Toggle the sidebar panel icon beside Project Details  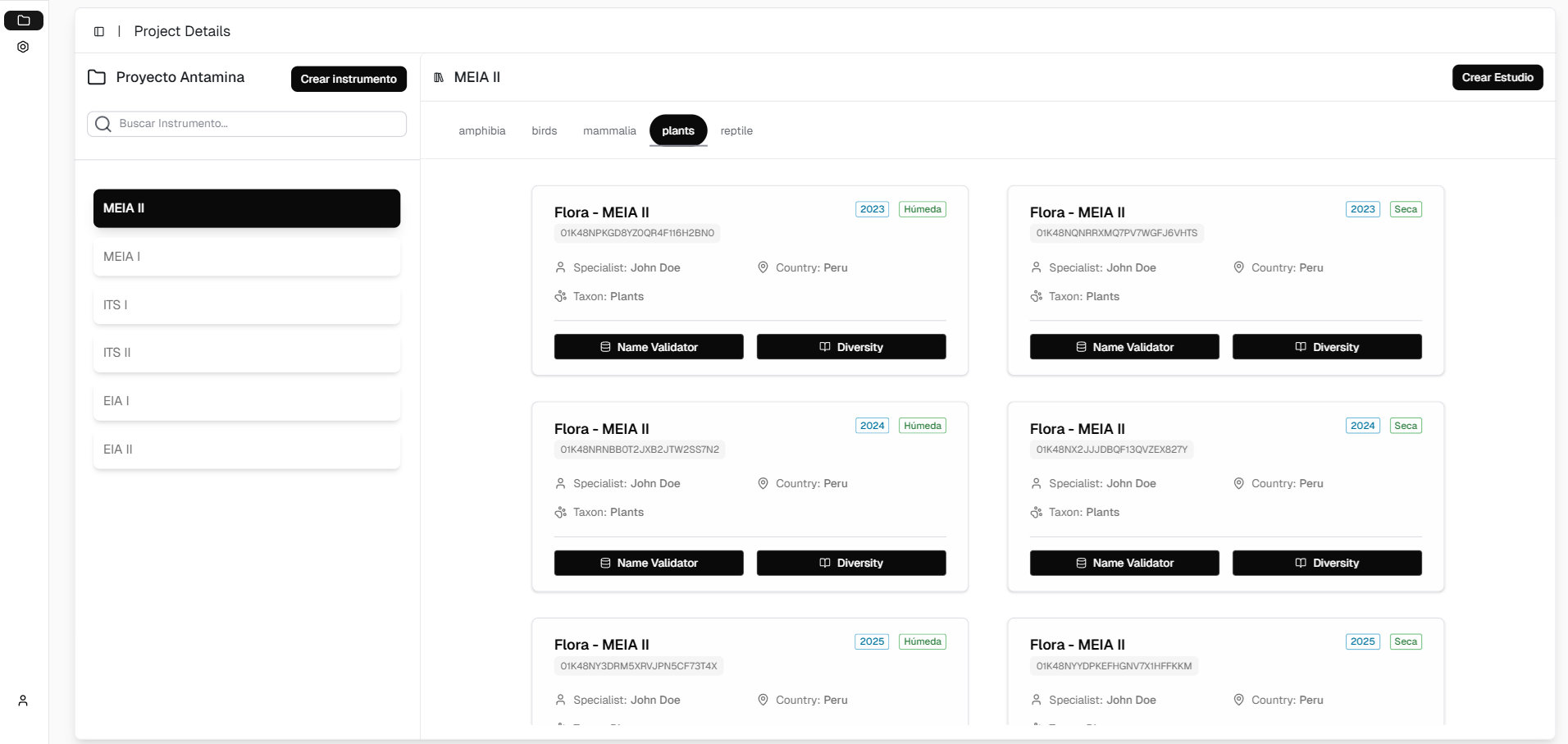(99, 31)
